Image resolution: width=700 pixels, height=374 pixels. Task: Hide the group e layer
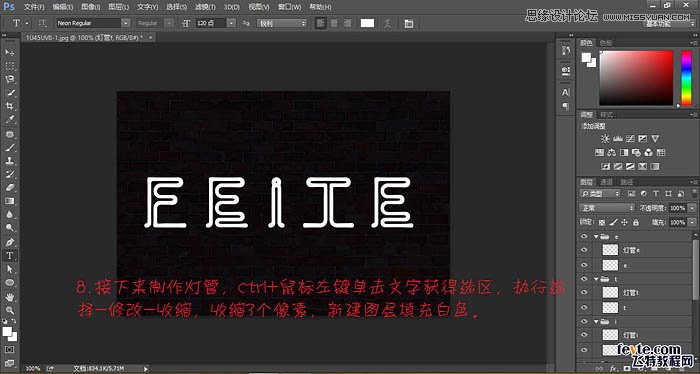pyautogui.click(x=584, y=237)
